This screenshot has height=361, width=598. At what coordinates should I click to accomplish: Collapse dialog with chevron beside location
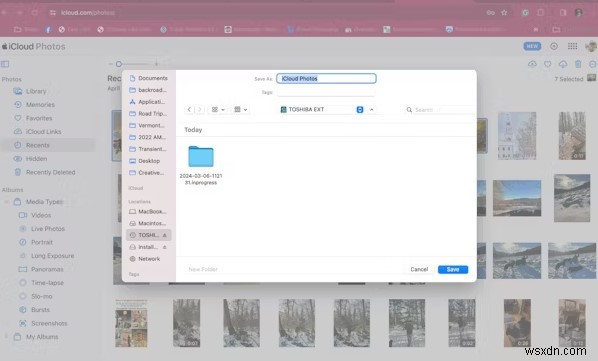click(x=371, y=110)
